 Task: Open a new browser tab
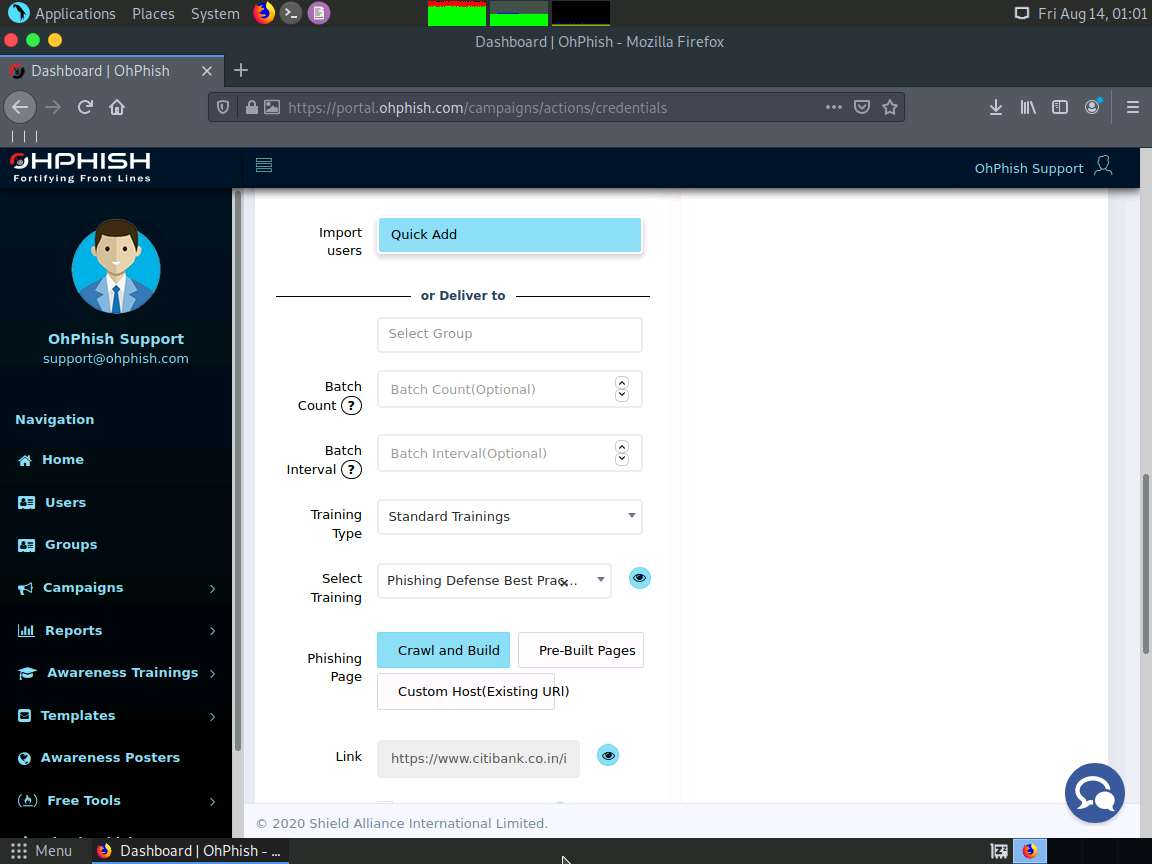click(x=240, y=71)
